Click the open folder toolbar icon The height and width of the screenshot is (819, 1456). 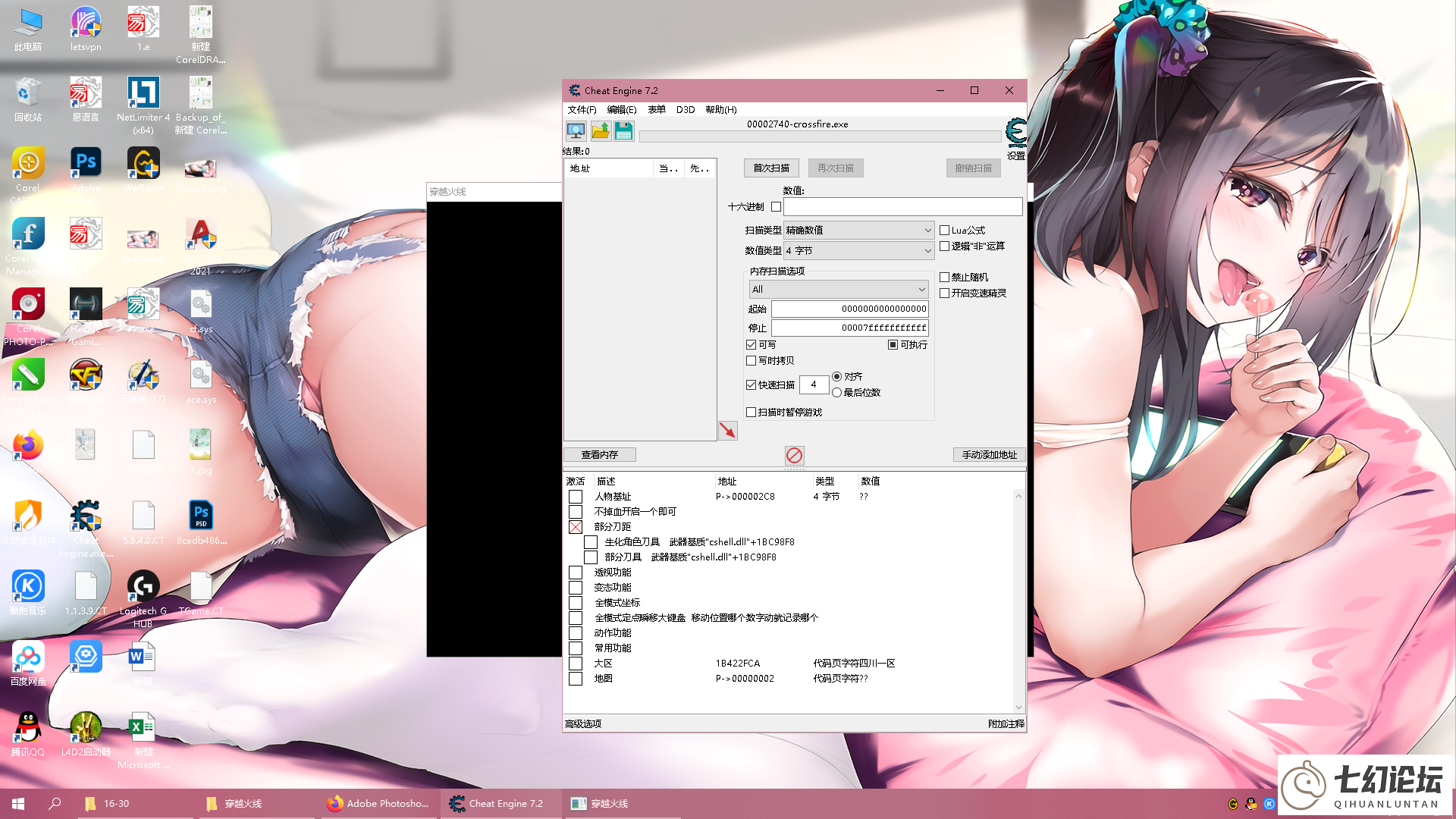point(600,131)
